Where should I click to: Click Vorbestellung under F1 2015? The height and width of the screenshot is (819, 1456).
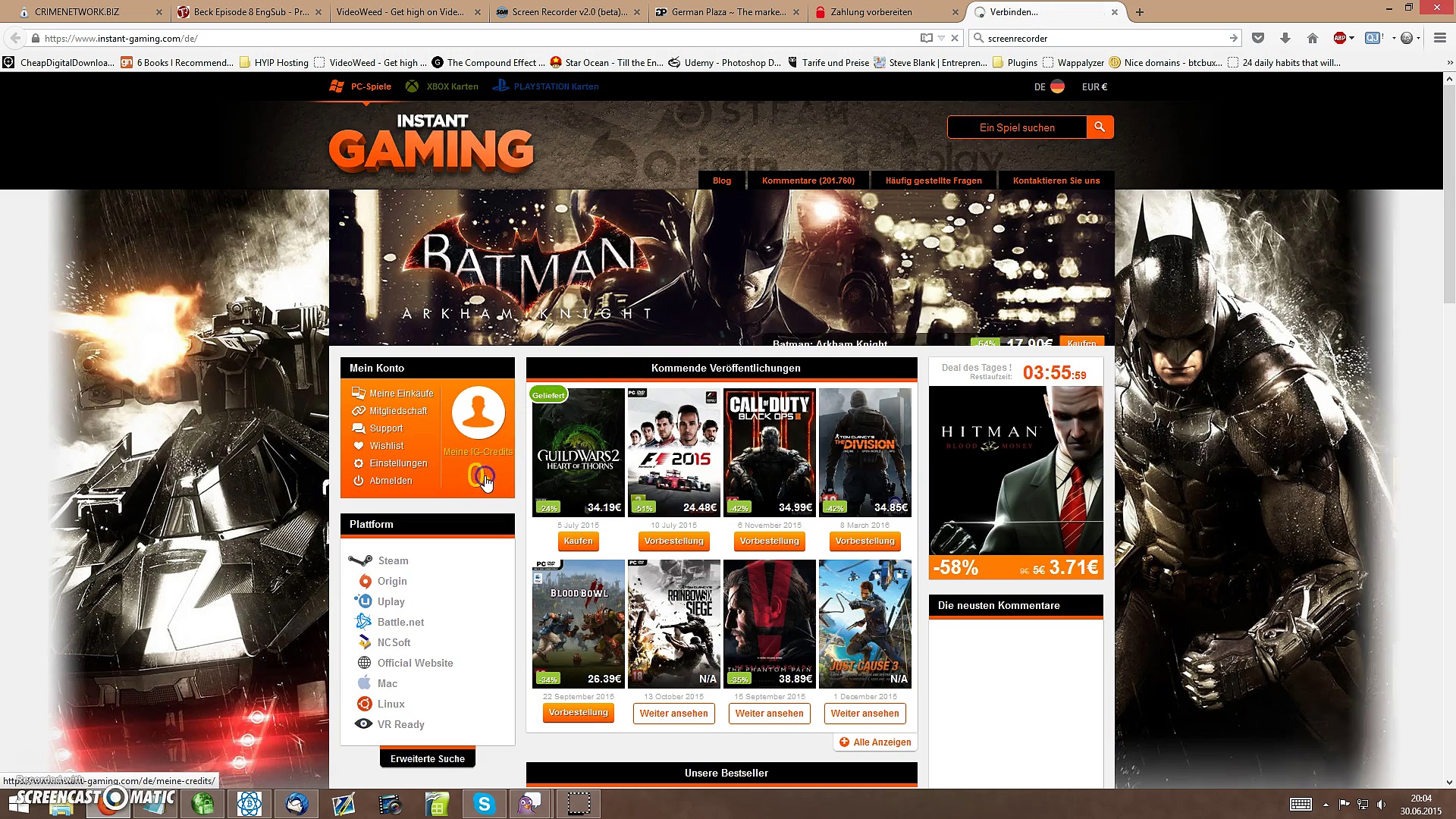[x=673, y=541]
